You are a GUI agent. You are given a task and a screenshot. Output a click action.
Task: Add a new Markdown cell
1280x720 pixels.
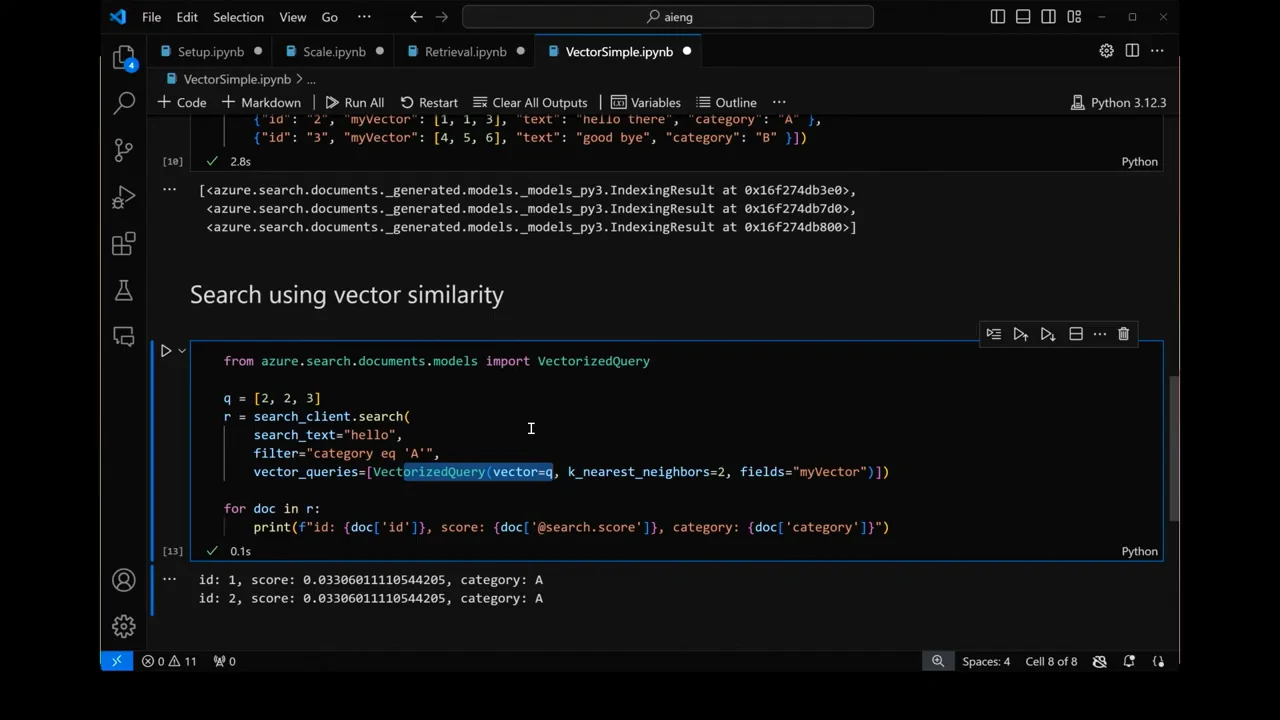click(x=260, y=102)
